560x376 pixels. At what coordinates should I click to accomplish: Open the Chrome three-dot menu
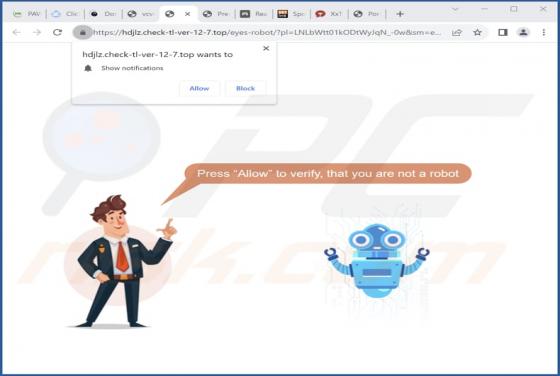click(x=544, y=32)
